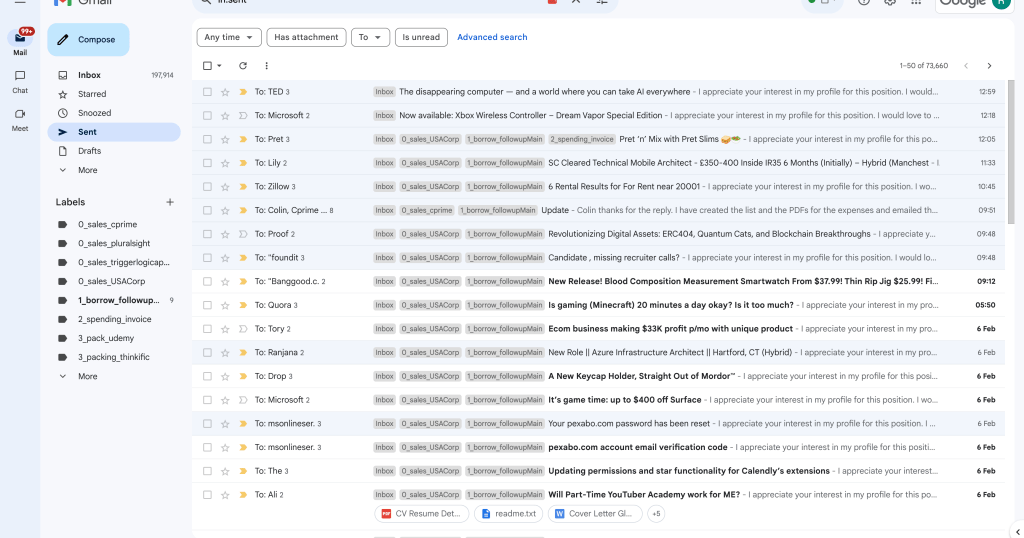
Task: Open the 1_borrow_followup label in sidebar
Action: [x=118, y=300]
